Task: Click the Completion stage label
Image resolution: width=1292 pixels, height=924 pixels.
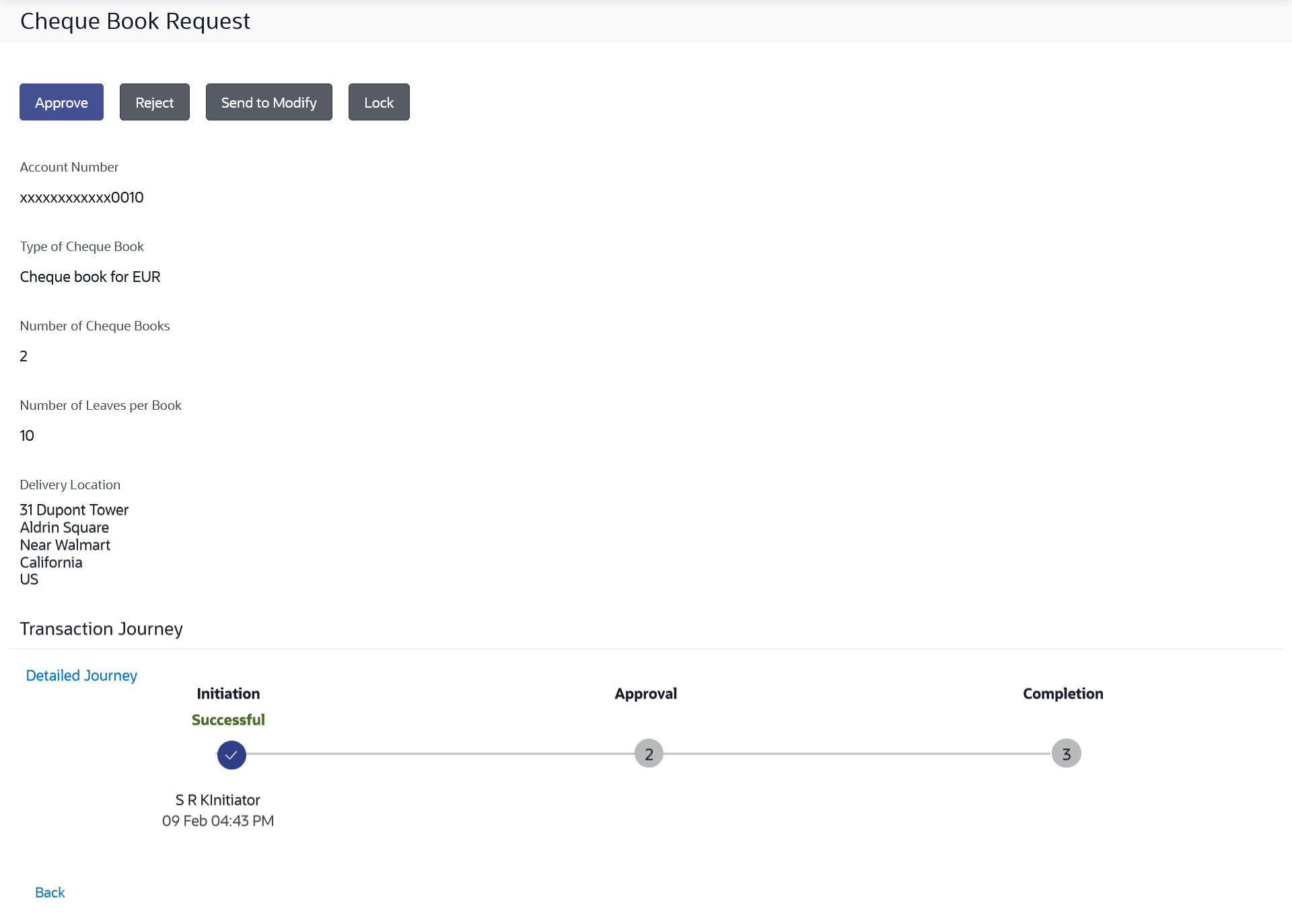Action: pyautogui.click(x=1063, y=694)
